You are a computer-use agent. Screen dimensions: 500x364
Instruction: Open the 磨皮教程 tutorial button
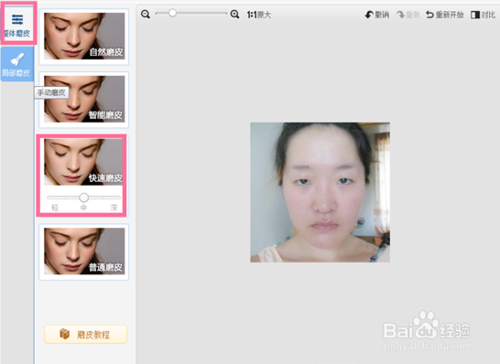[x=86, y=334]
